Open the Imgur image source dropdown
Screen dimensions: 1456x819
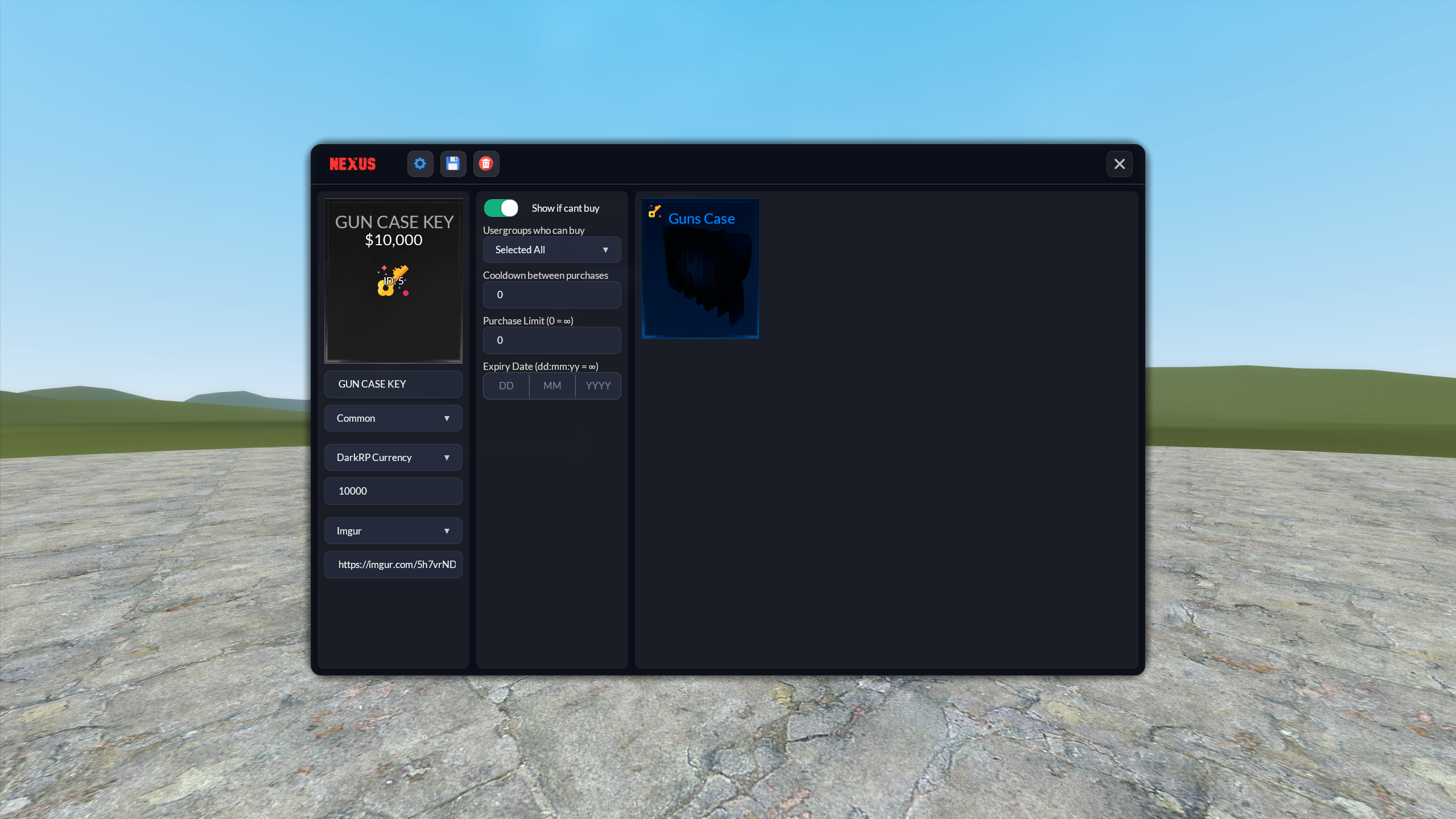[x=393, y=531]
